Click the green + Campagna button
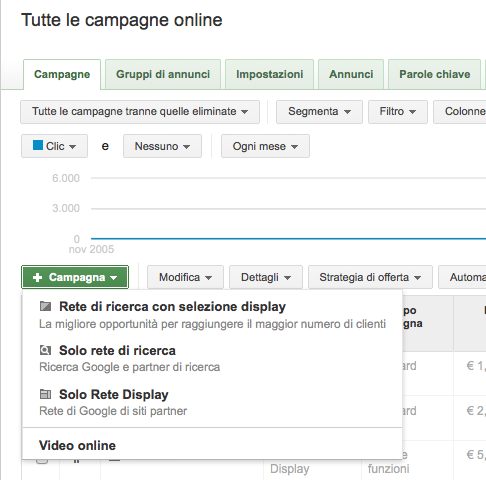The width and height of the screenshot is (486, 480). pyautogui.click(x=75, y=277)
